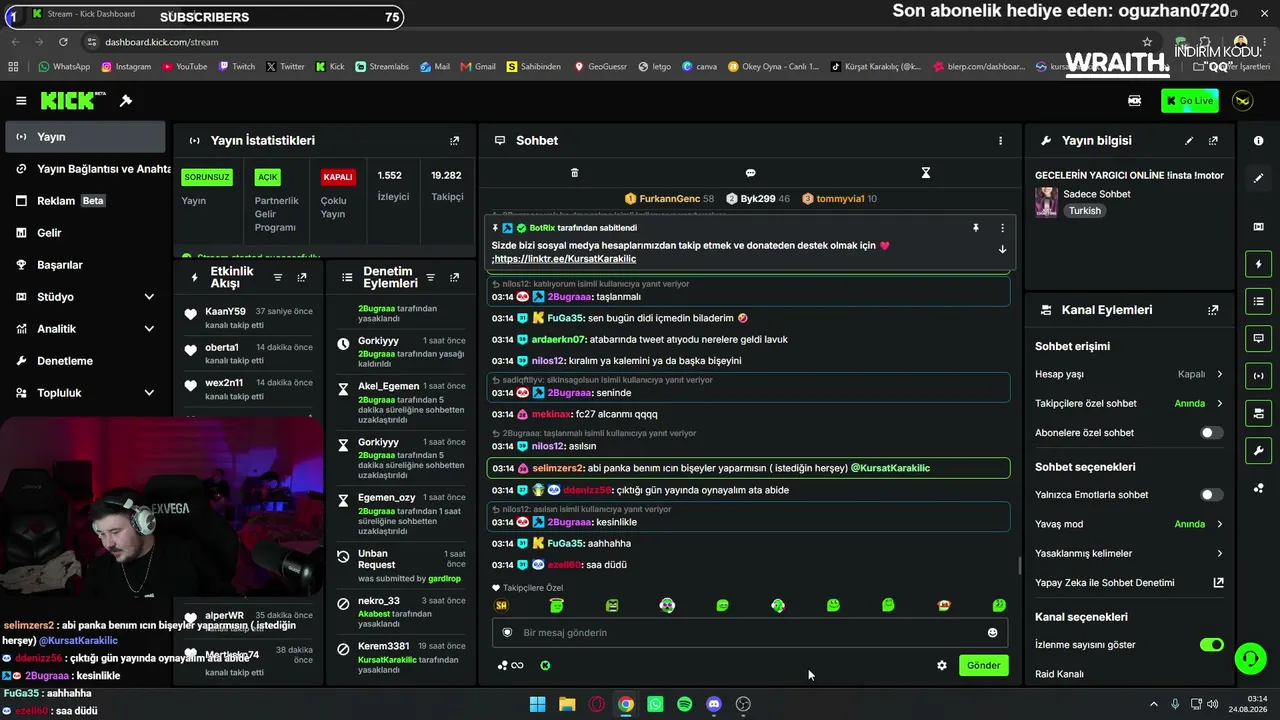Open options for the pinned BotRix message

(x=1002, y=228)
